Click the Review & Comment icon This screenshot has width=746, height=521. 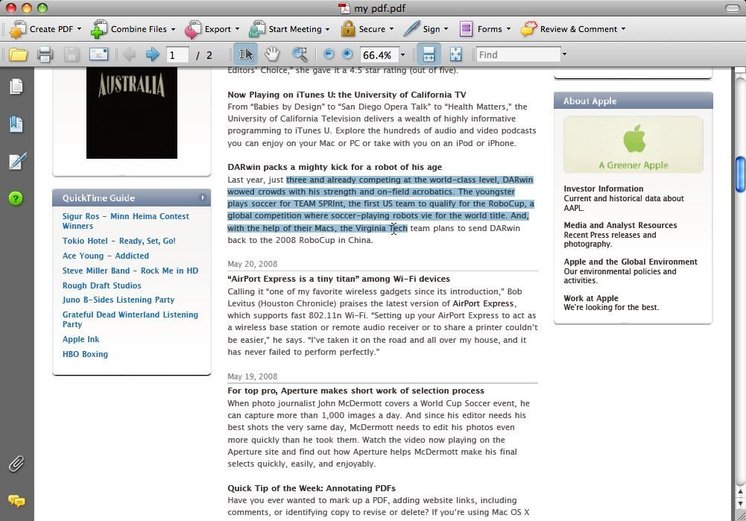[529, 29]
